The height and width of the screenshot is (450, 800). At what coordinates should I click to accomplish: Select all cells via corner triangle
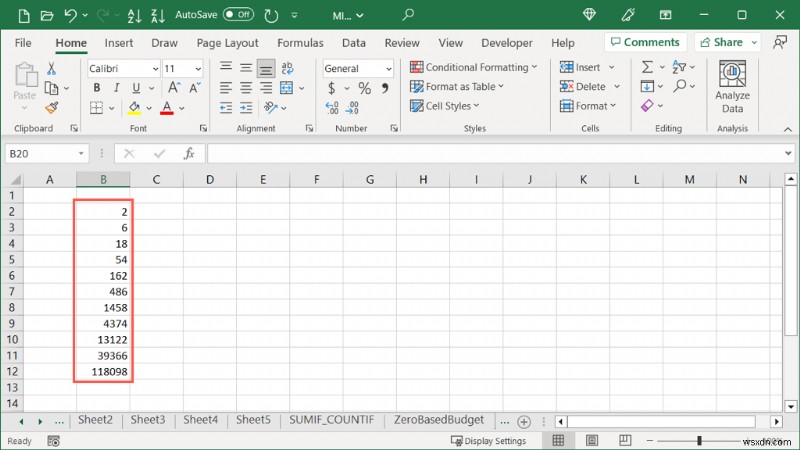(15, 180)
